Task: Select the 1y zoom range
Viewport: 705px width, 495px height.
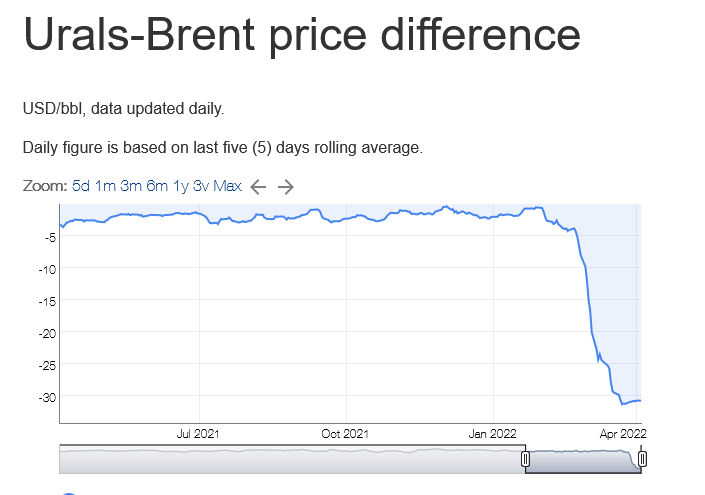Action: (181, 186)
